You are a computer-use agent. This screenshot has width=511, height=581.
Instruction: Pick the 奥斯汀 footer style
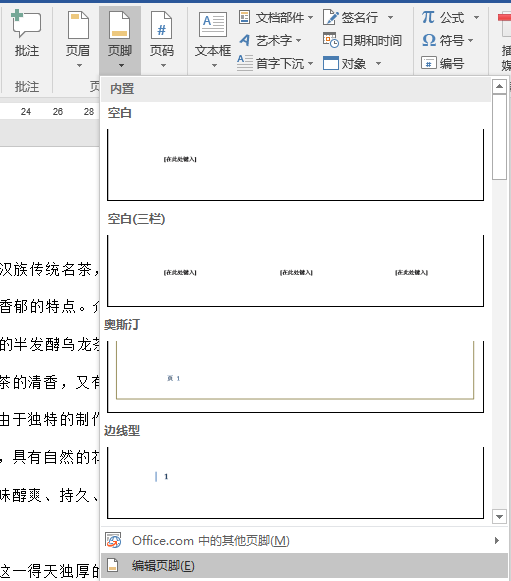tap(295, 377)
